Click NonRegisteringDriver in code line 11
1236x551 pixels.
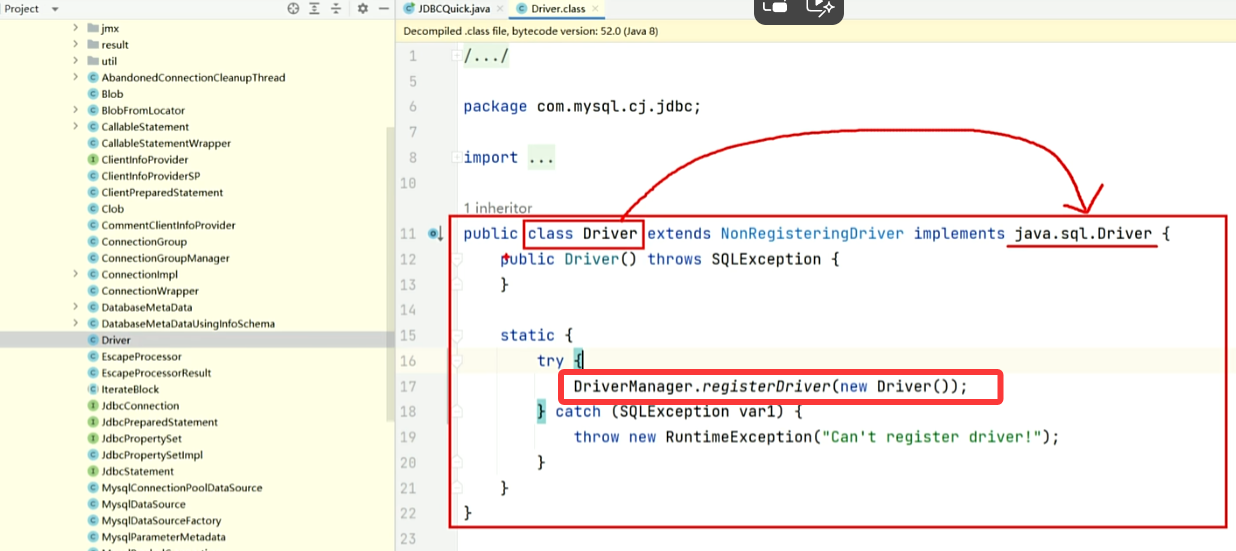pyautogui.click(x=812, y=234)
